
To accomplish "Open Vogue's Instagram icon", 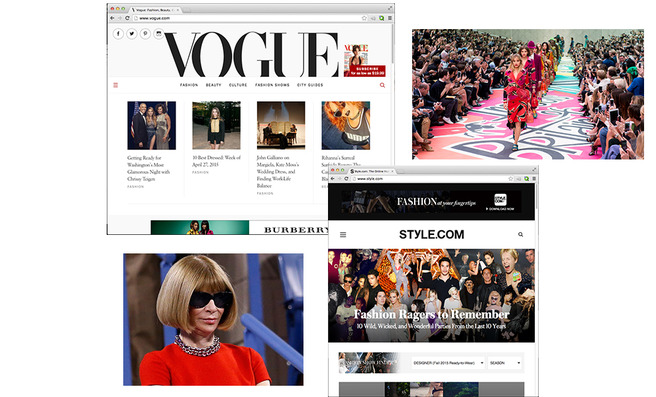I will (159, 34).
